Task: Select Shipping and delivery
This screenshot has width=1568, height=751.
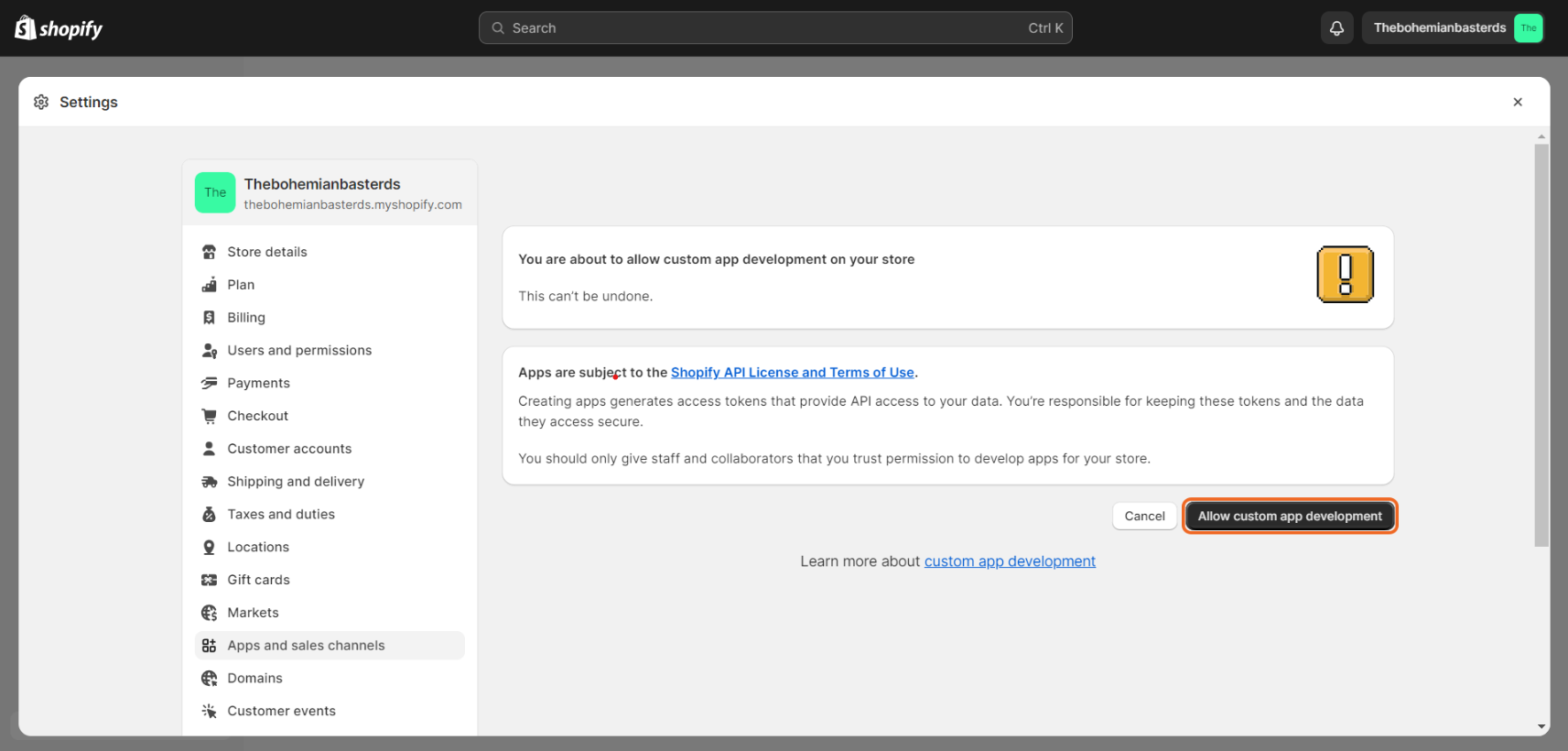Action: pyautogui.click(x=330, y=482)
